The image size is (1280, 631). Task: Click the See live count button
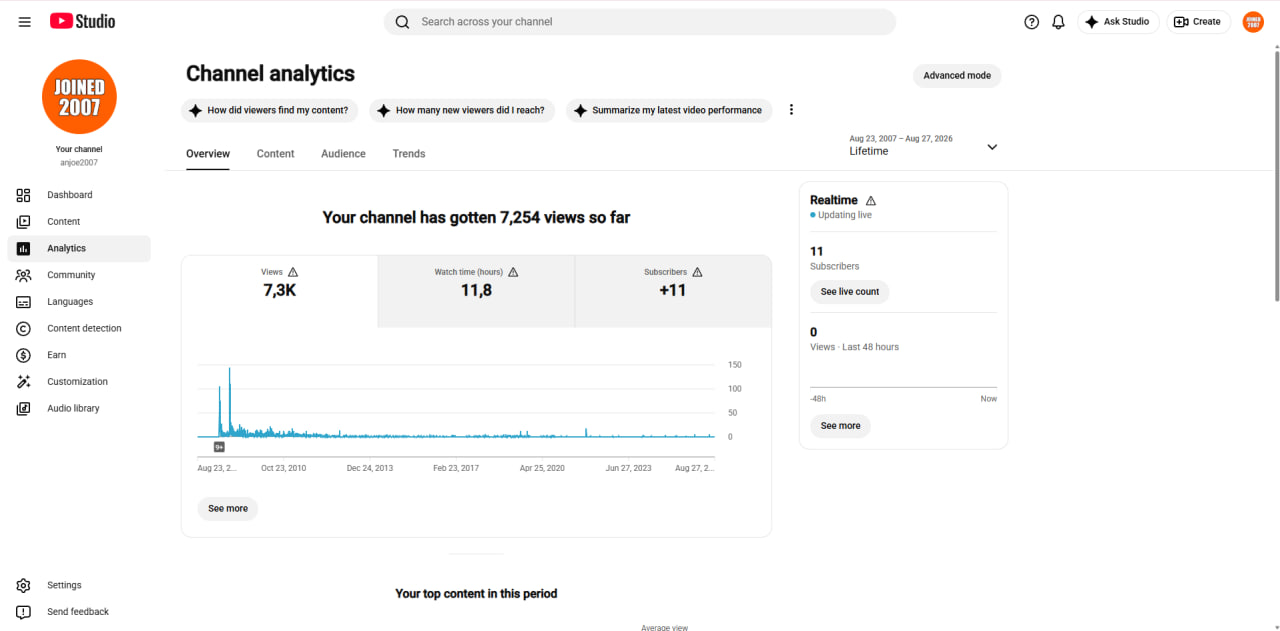(850, 292)
